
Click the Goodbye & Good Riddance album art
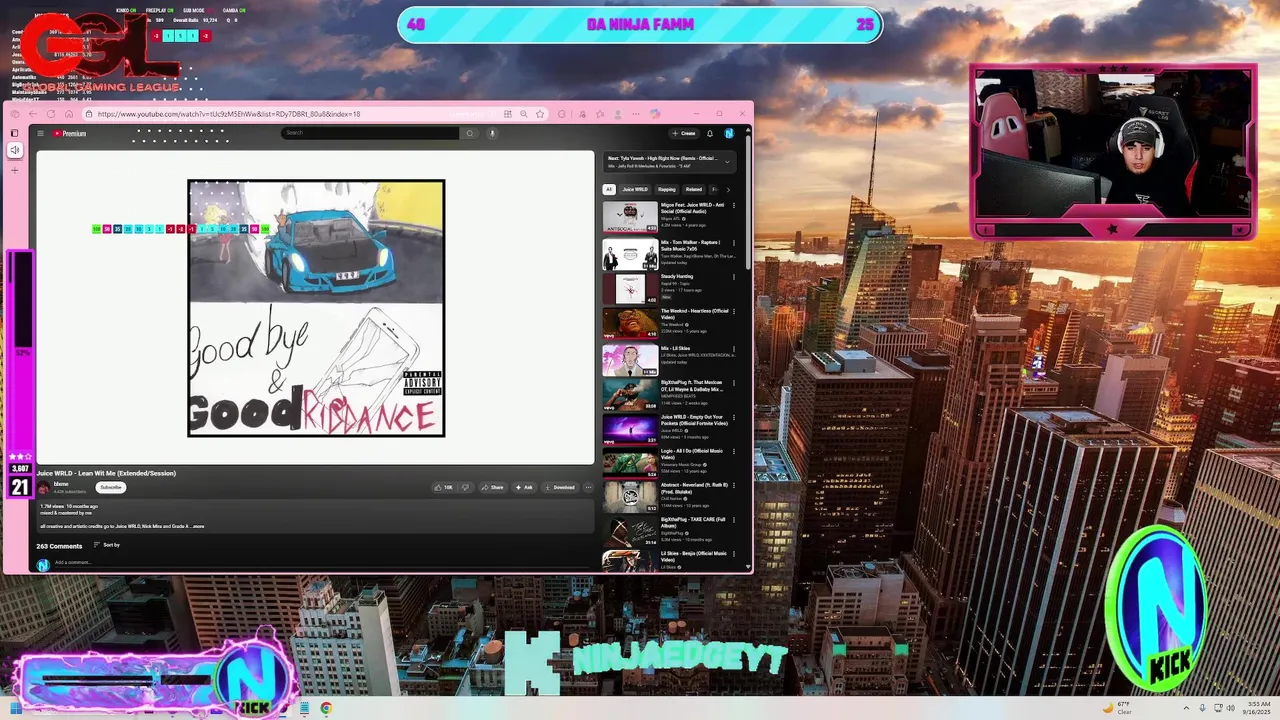click(316, 308)
